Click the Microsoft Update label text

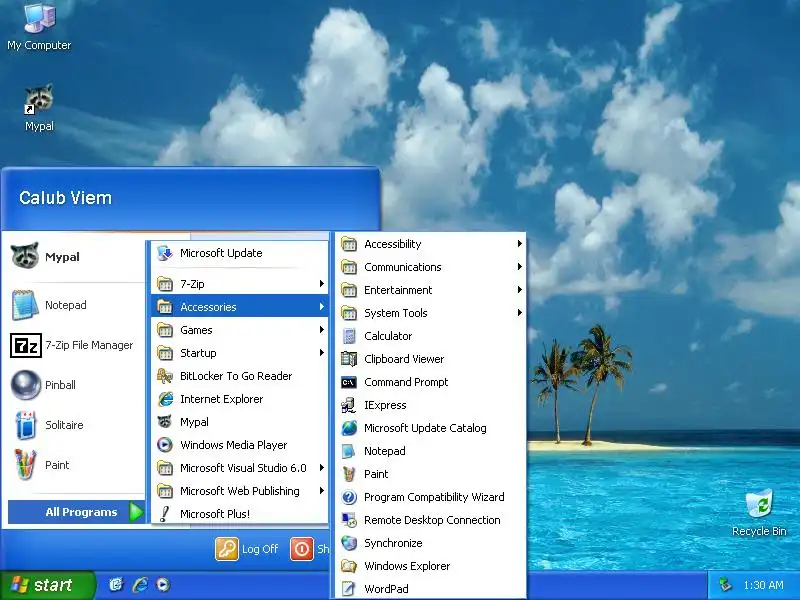(x=221, y=253)
